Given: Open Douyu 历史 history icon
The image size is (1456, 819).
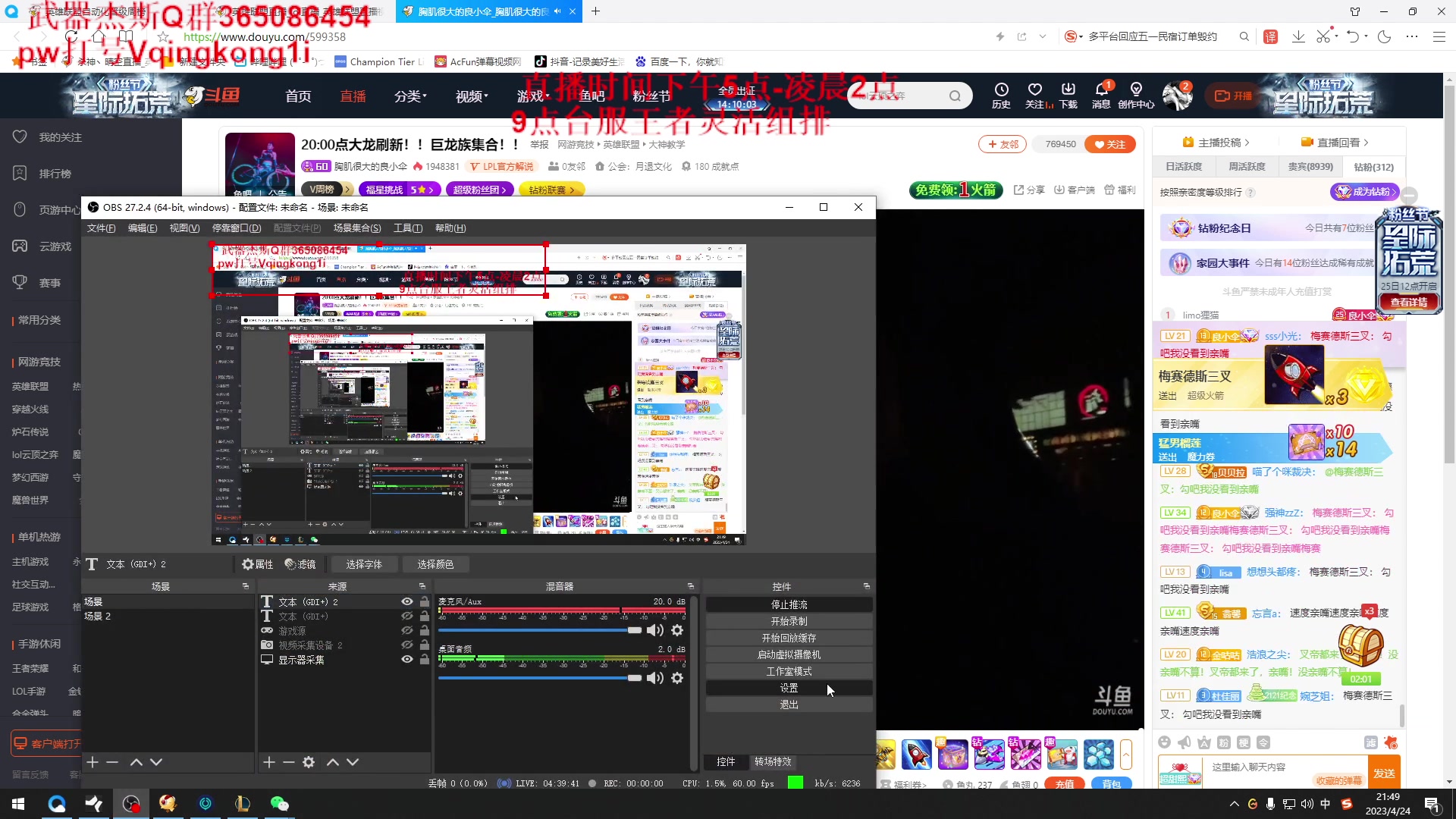Looking at the screenshot, I should [x=1001, y=96].
